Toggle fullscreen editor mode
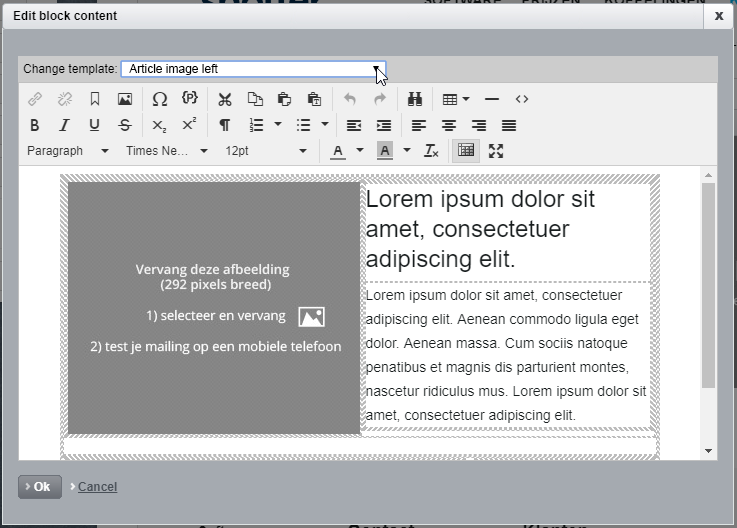The height and width of the screenshot is (528, 737). pyautogui.click(x=496, y=151)
